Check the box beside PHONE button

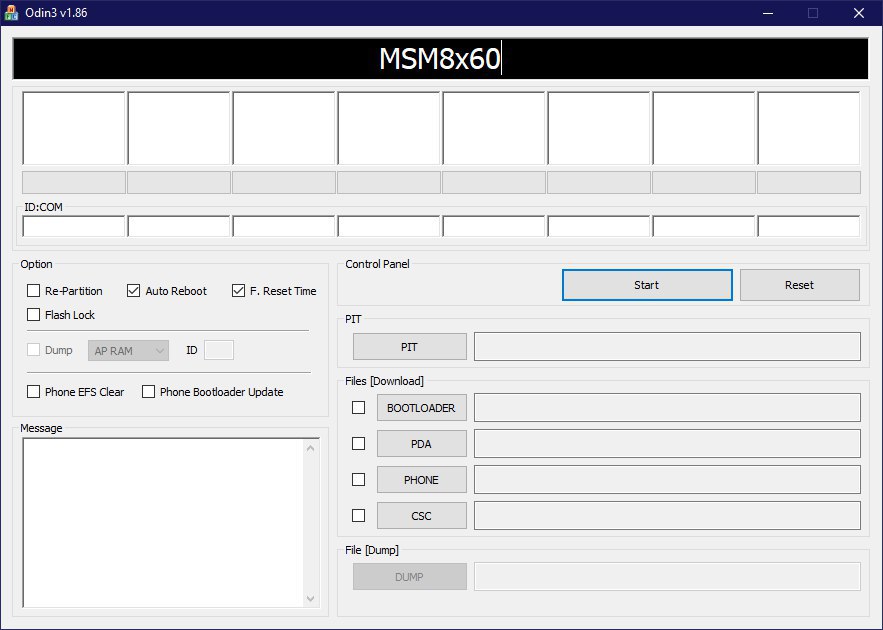pyautogui.click(x=358, y=479)
